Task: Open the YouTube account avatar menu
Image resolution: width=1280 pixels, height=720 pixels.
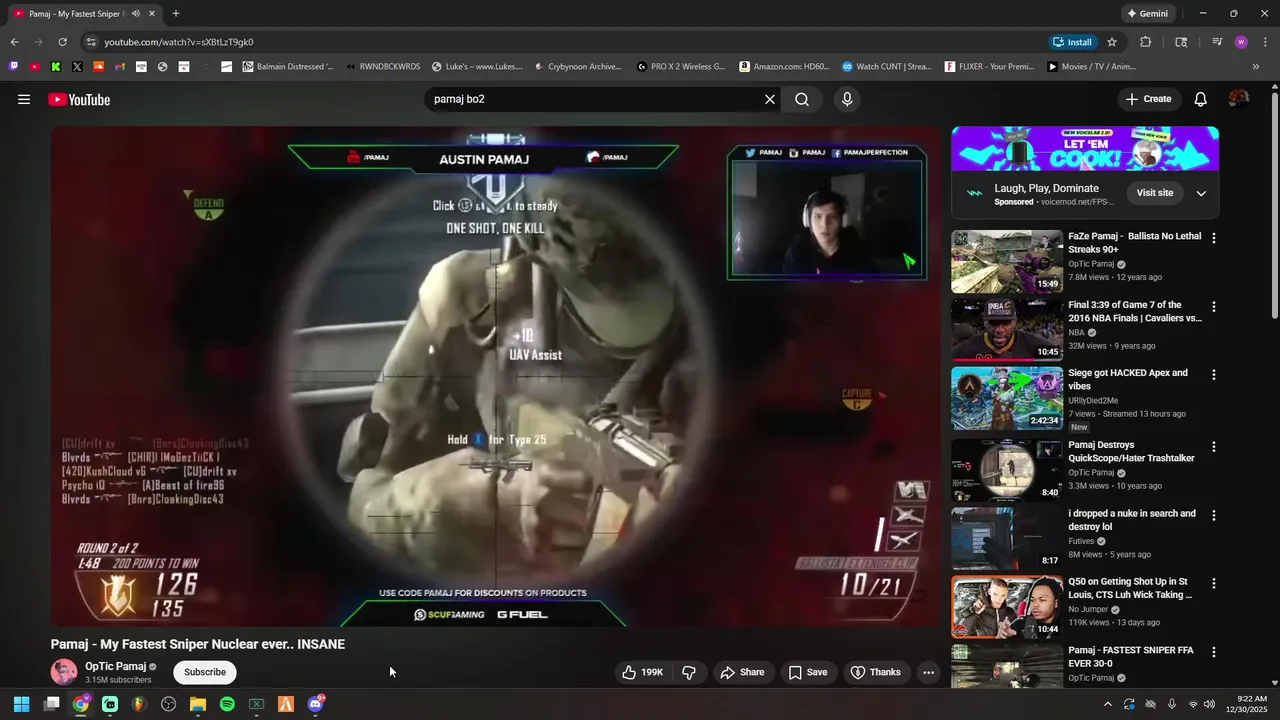Action: (x=1239, y=99)
